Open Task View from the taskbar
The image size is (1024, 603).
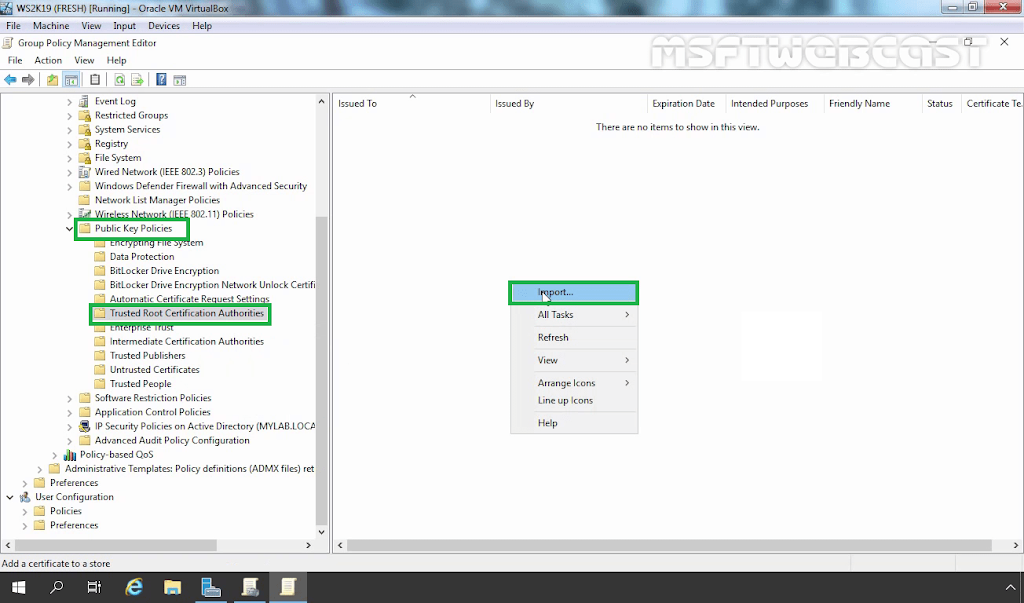pos(95,587)
